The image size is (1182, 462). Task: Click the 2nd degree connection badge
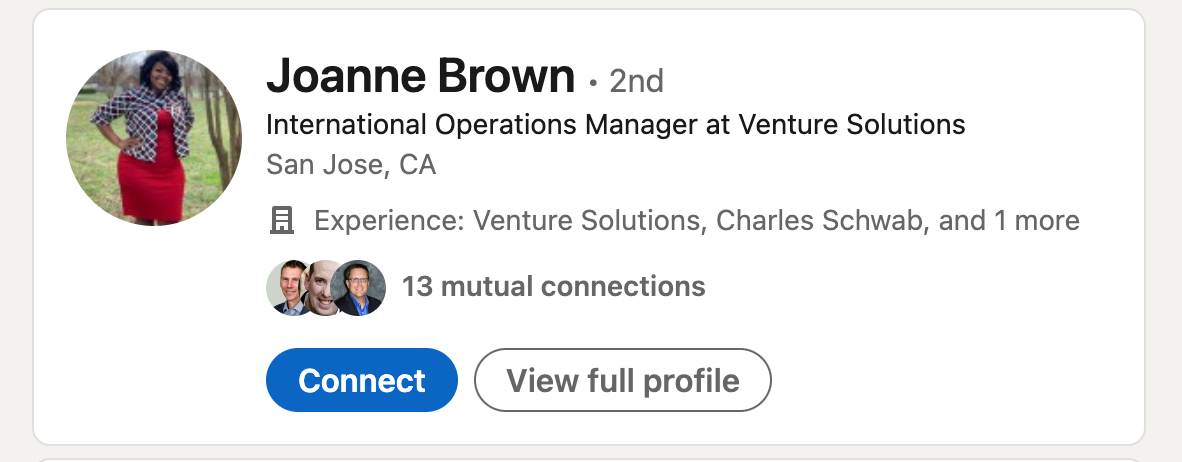(x=636, y=80)
